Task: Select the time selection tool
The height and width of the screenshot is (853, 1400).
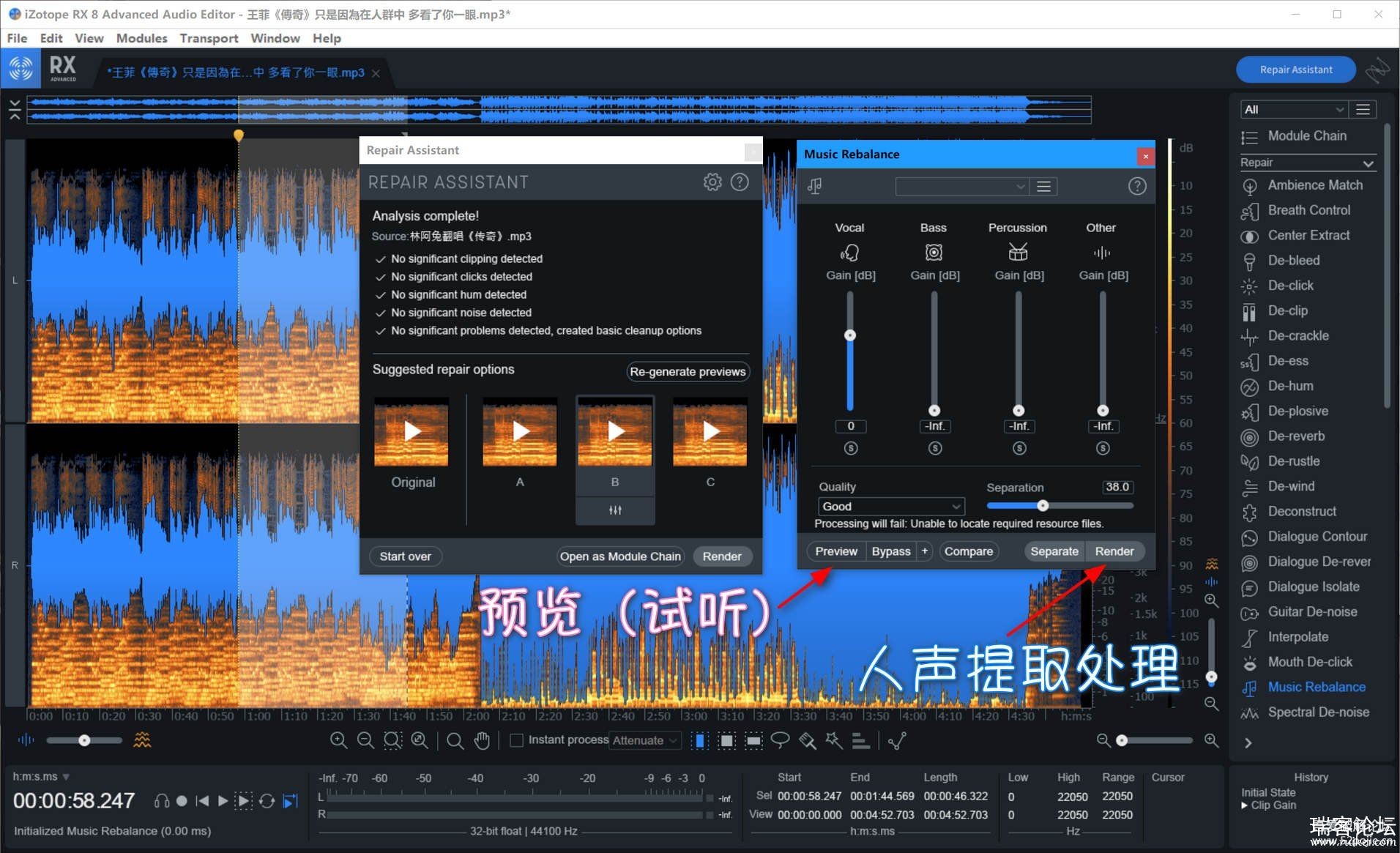Action: coord(699,740)
